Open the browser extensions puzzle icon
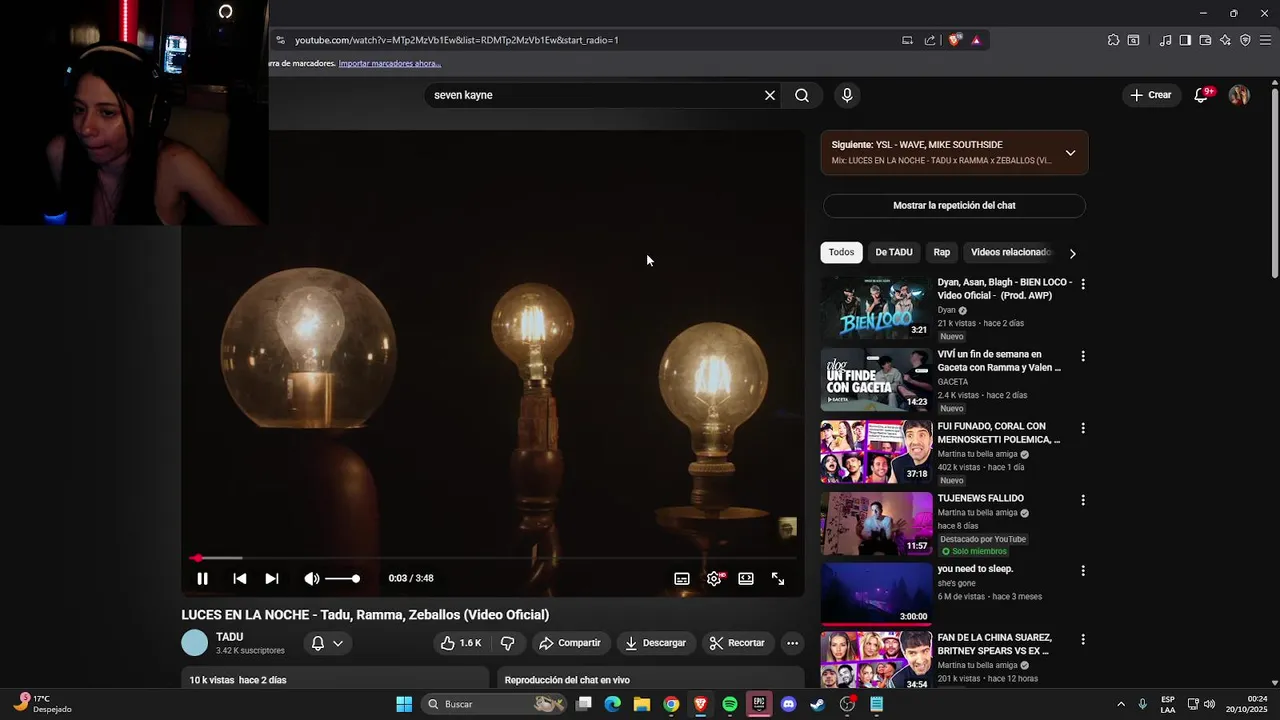Viewport: 1280px width, 720px height. 1113,40
